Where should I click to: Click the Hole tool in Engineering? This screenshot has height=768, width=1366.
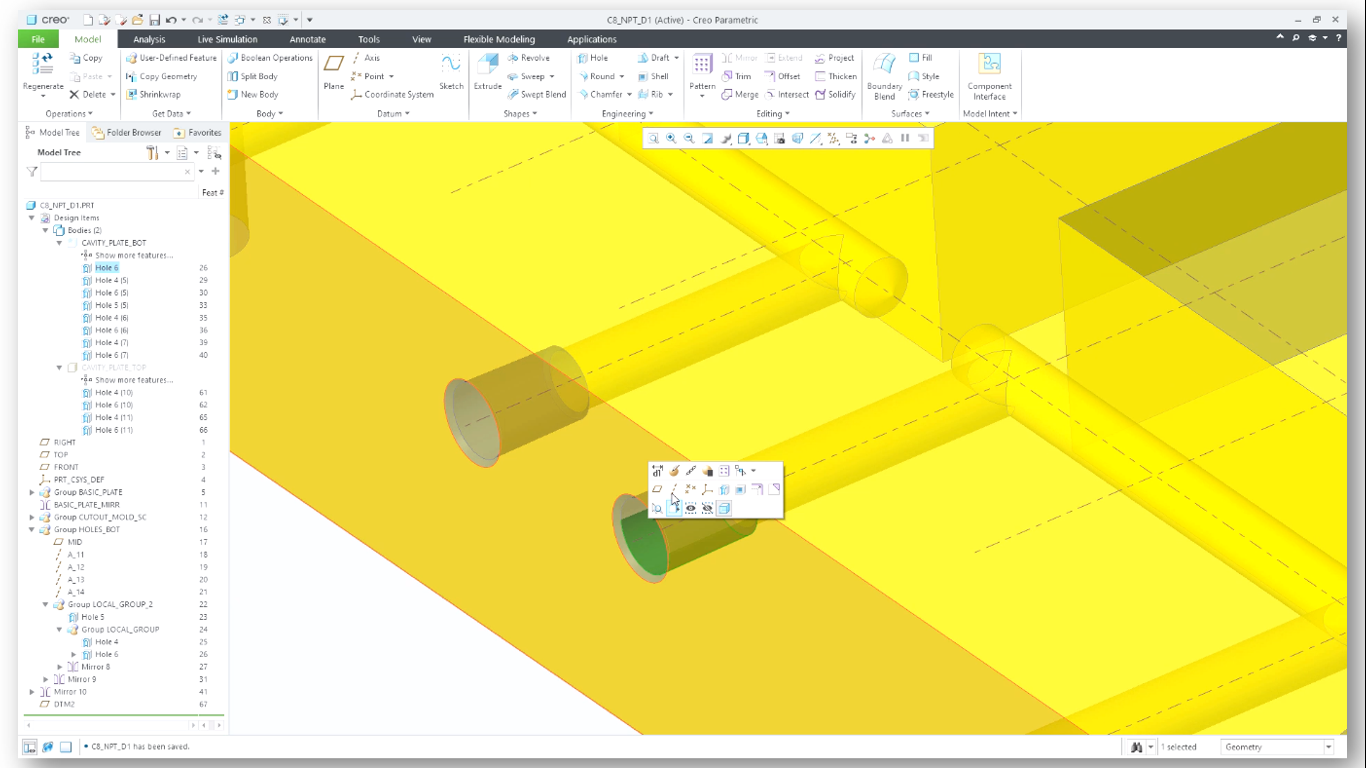[592, 58]
